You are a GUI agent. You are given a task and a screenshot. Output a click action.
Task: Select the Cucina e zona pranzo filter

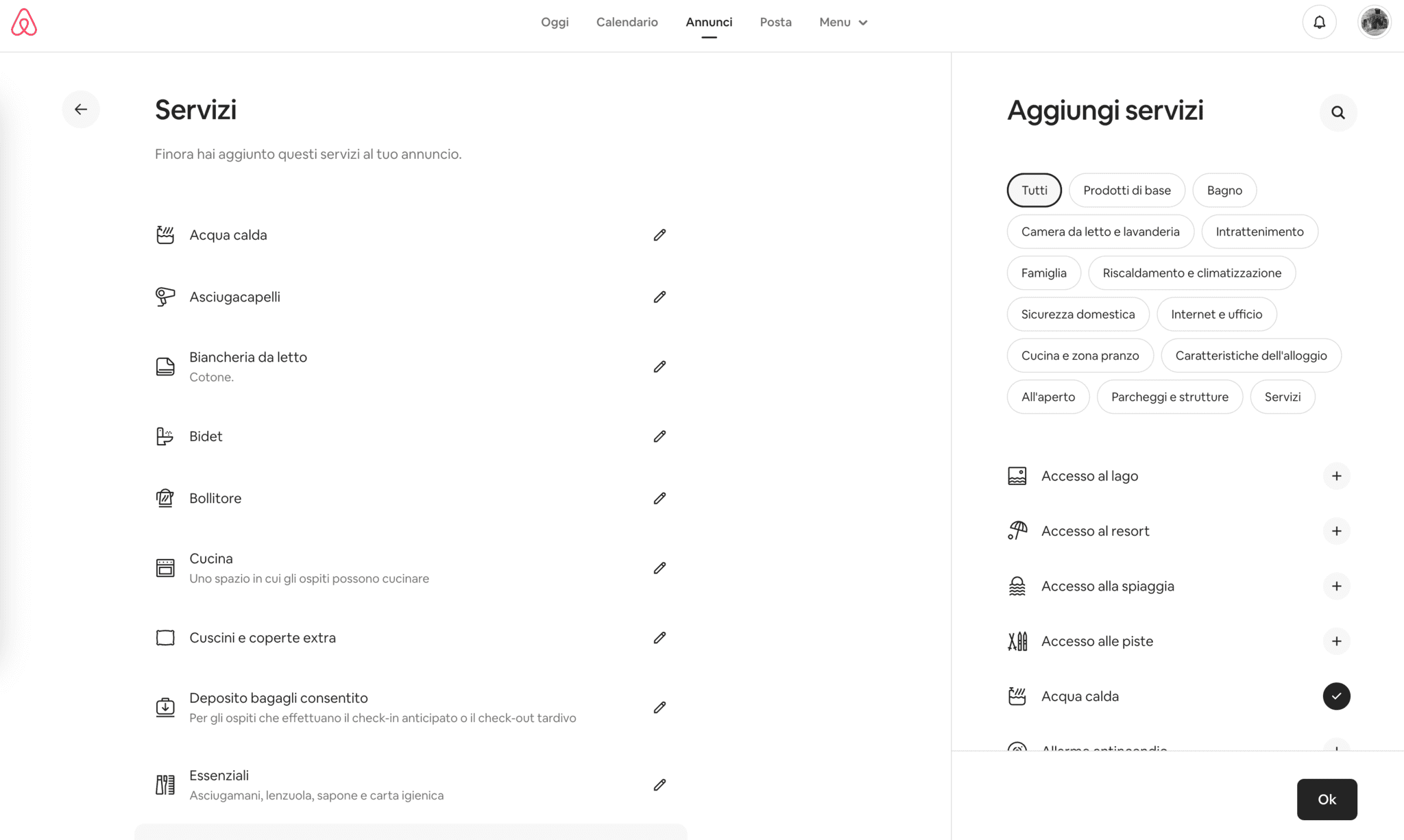[1080, 356]
